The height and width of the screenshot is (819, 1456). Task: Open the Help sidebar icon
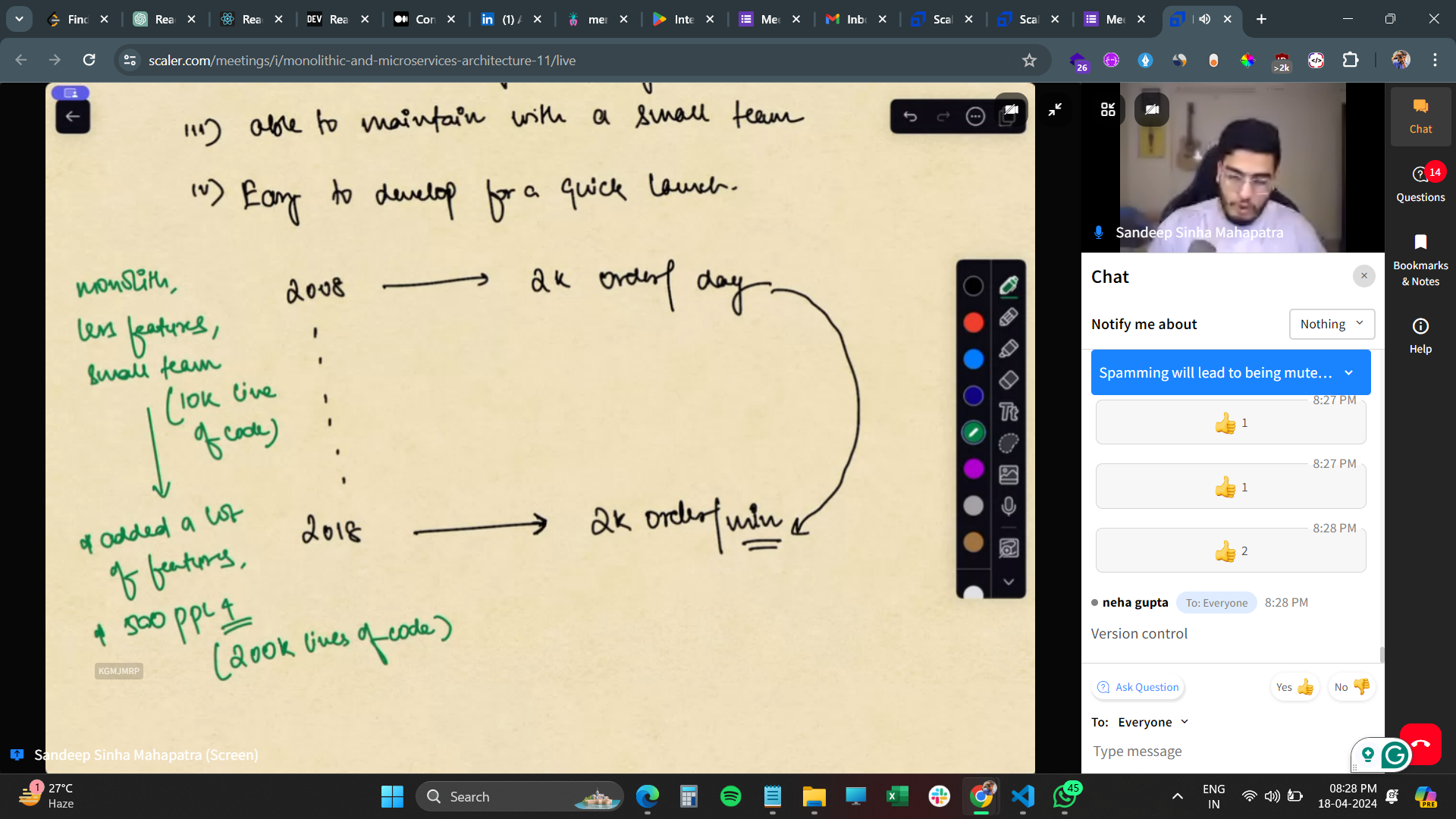click(x=1420, y=335)
